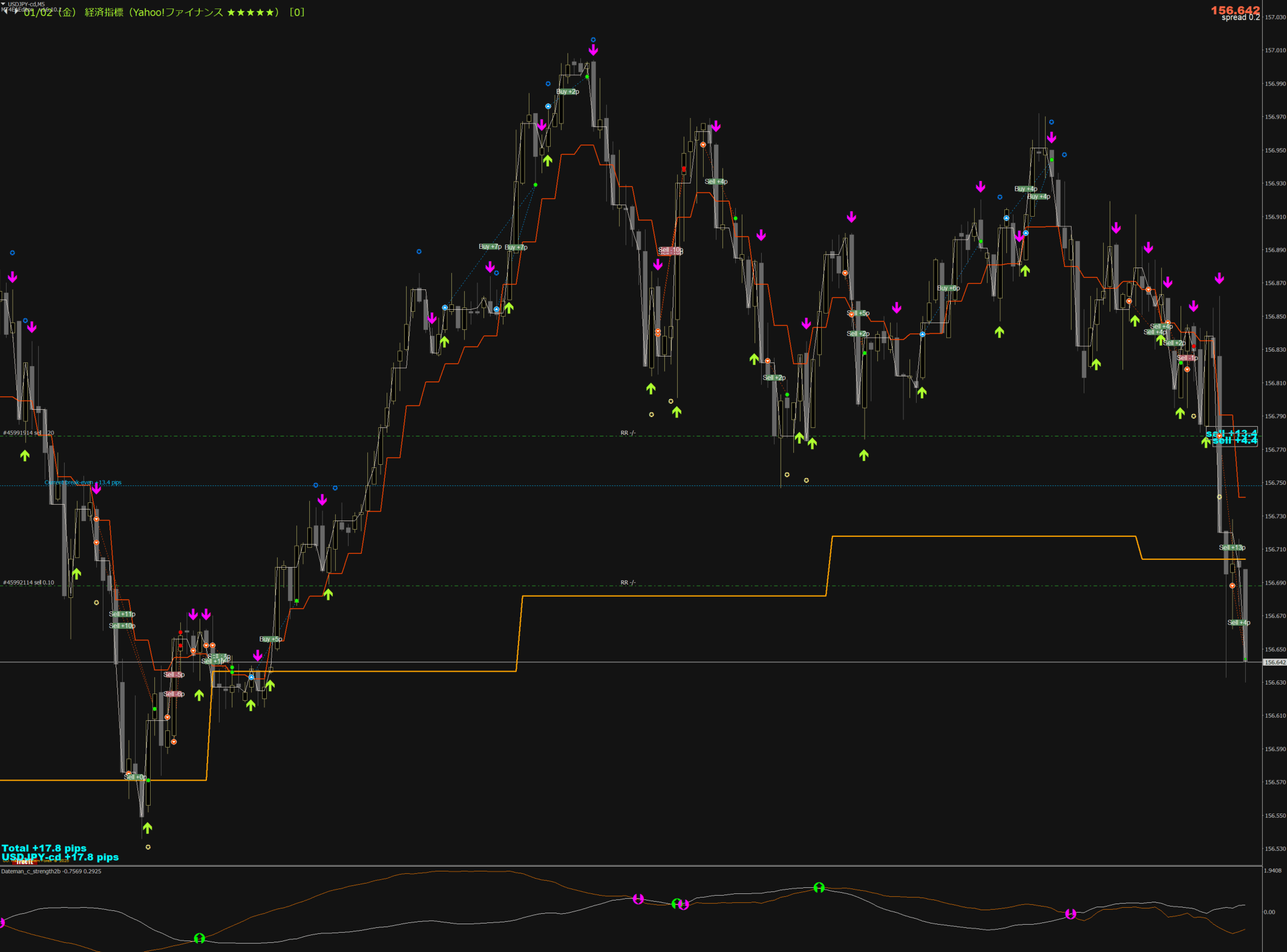Select the Buy +2p label near the chart peak
1287x952 pixels.
[x=568, y=92]
